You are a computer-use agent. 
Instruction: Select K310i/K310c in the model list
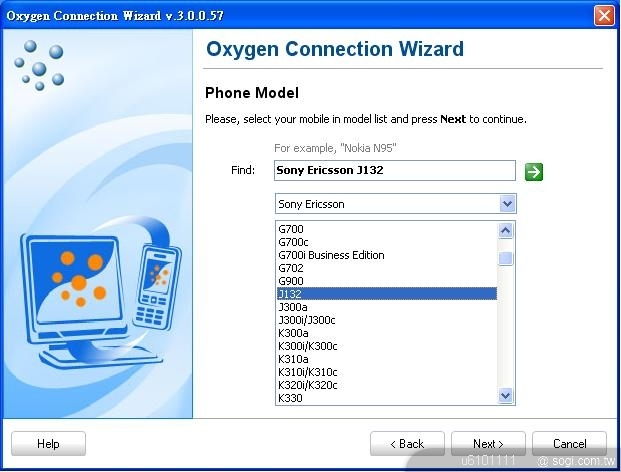[x=387, y=372]
